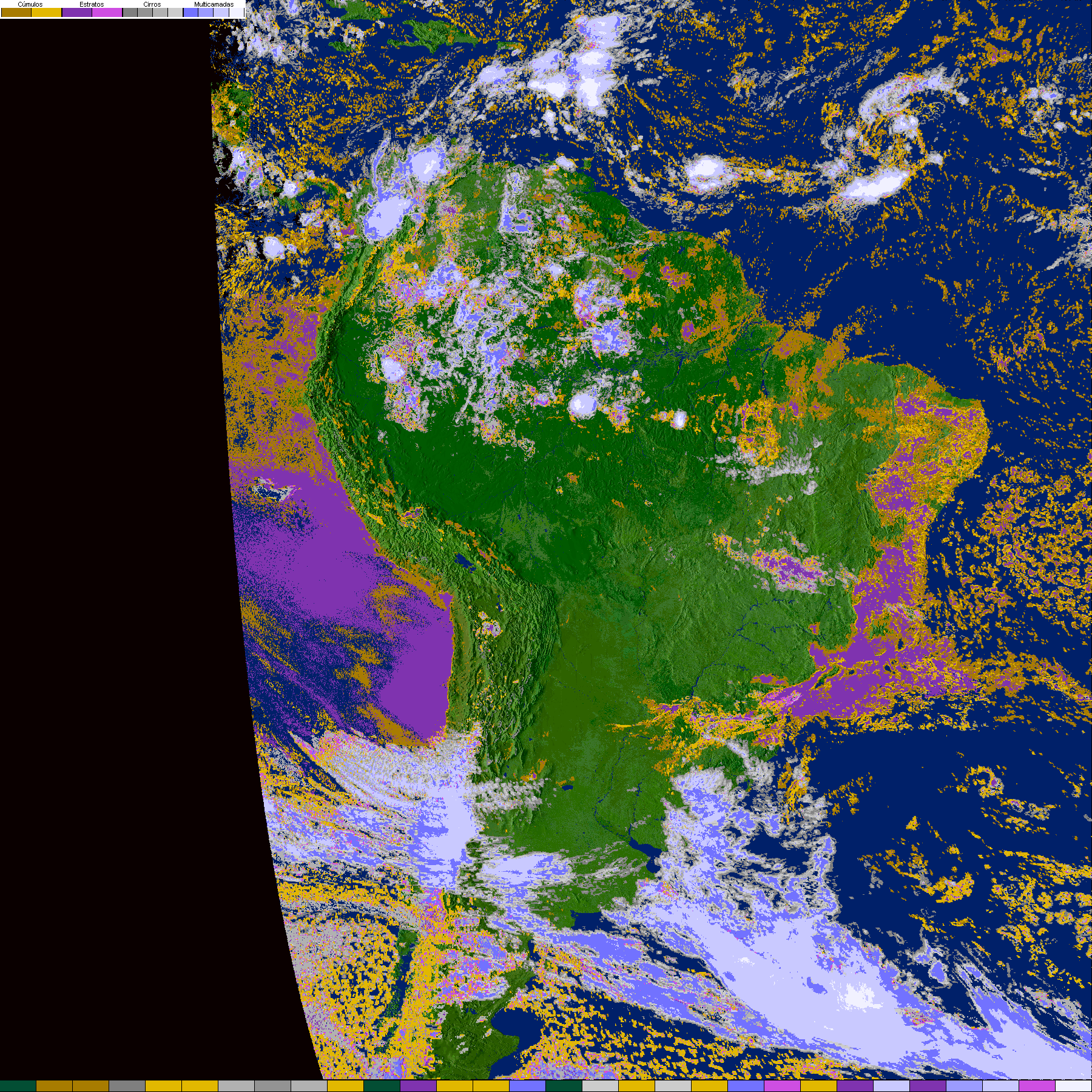Choose the third Multicamadas lavender swatch

click(x=221, y=13)
